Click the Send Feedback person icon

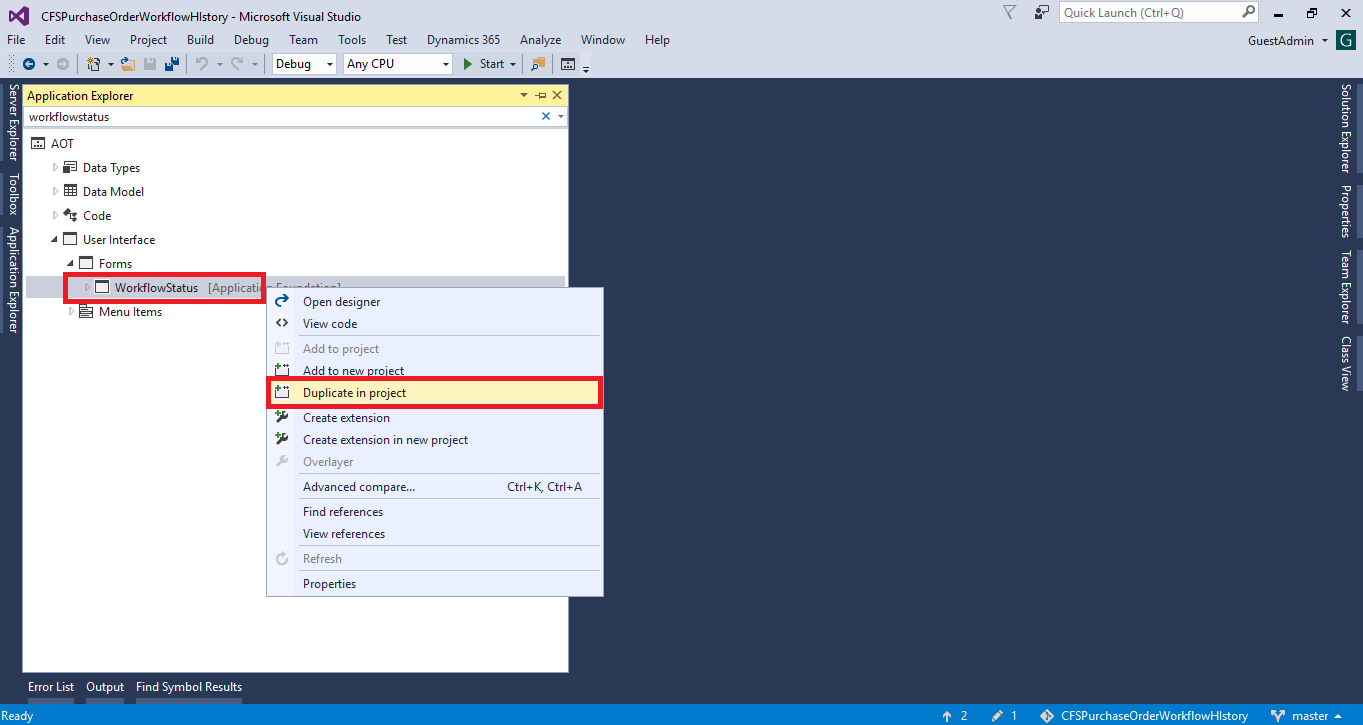coord(1041,12)
